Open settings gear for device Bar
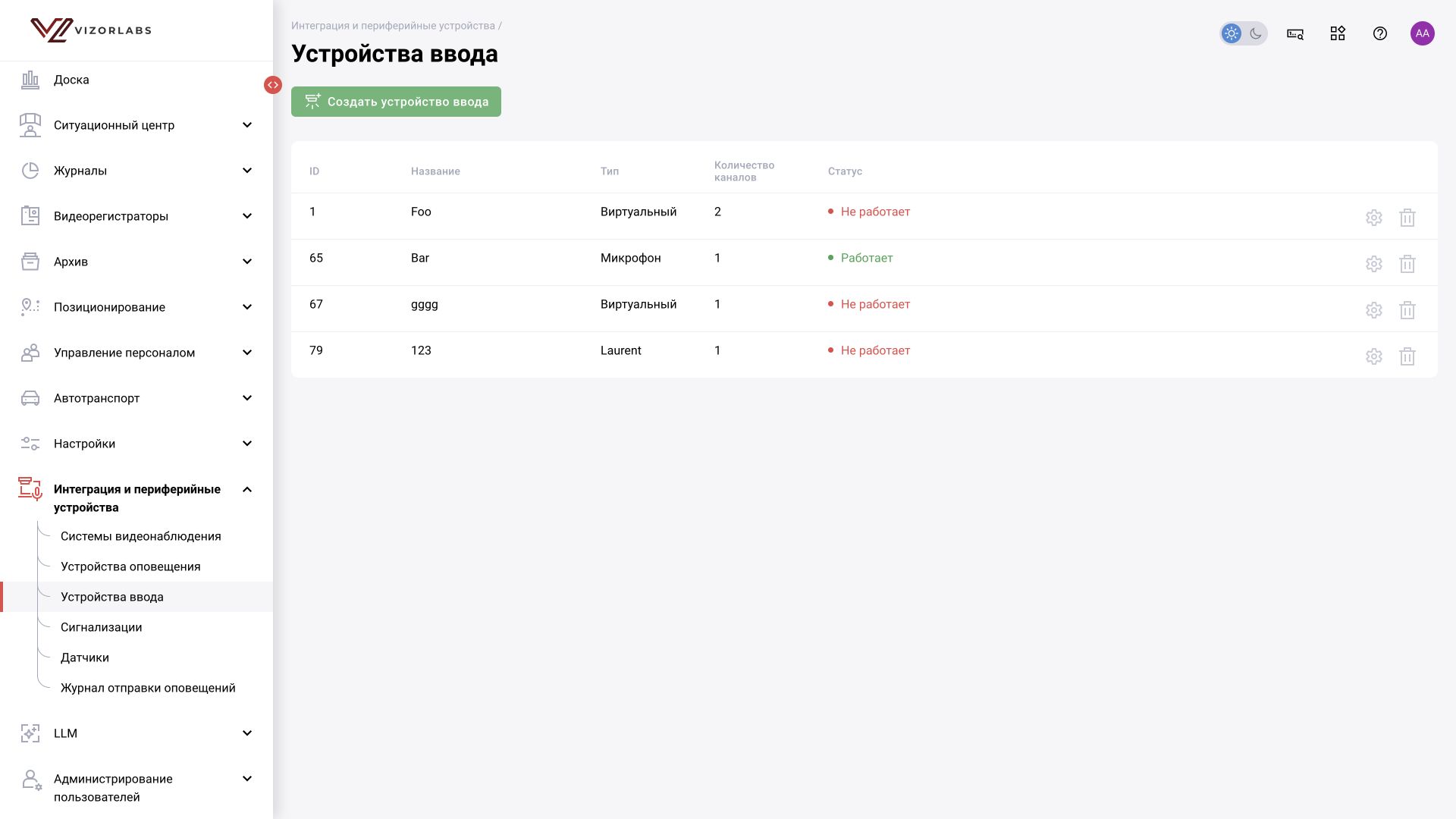1456x819 pixels. 1373,264
